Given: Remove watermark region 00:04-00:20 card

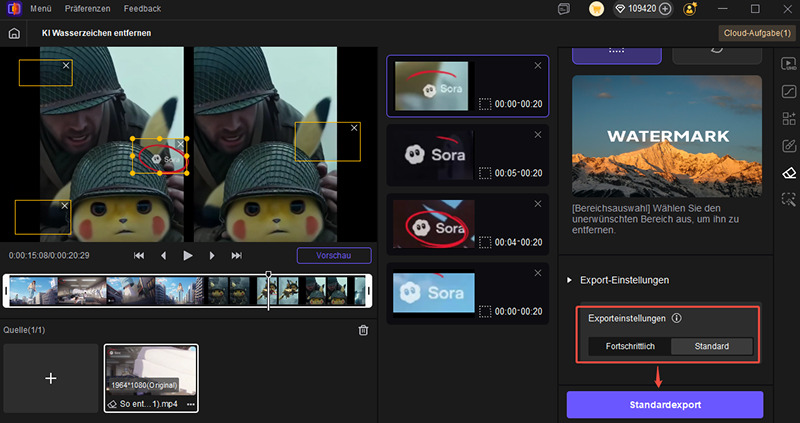Looking at the screenshot, I should [538, 204].
